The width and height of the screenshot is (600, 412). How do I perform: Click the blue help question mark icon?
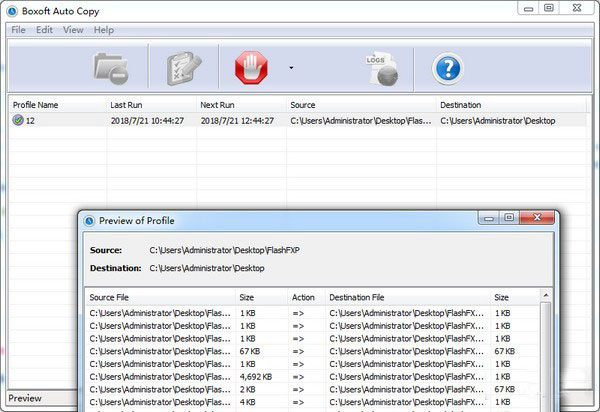[448, 69]
